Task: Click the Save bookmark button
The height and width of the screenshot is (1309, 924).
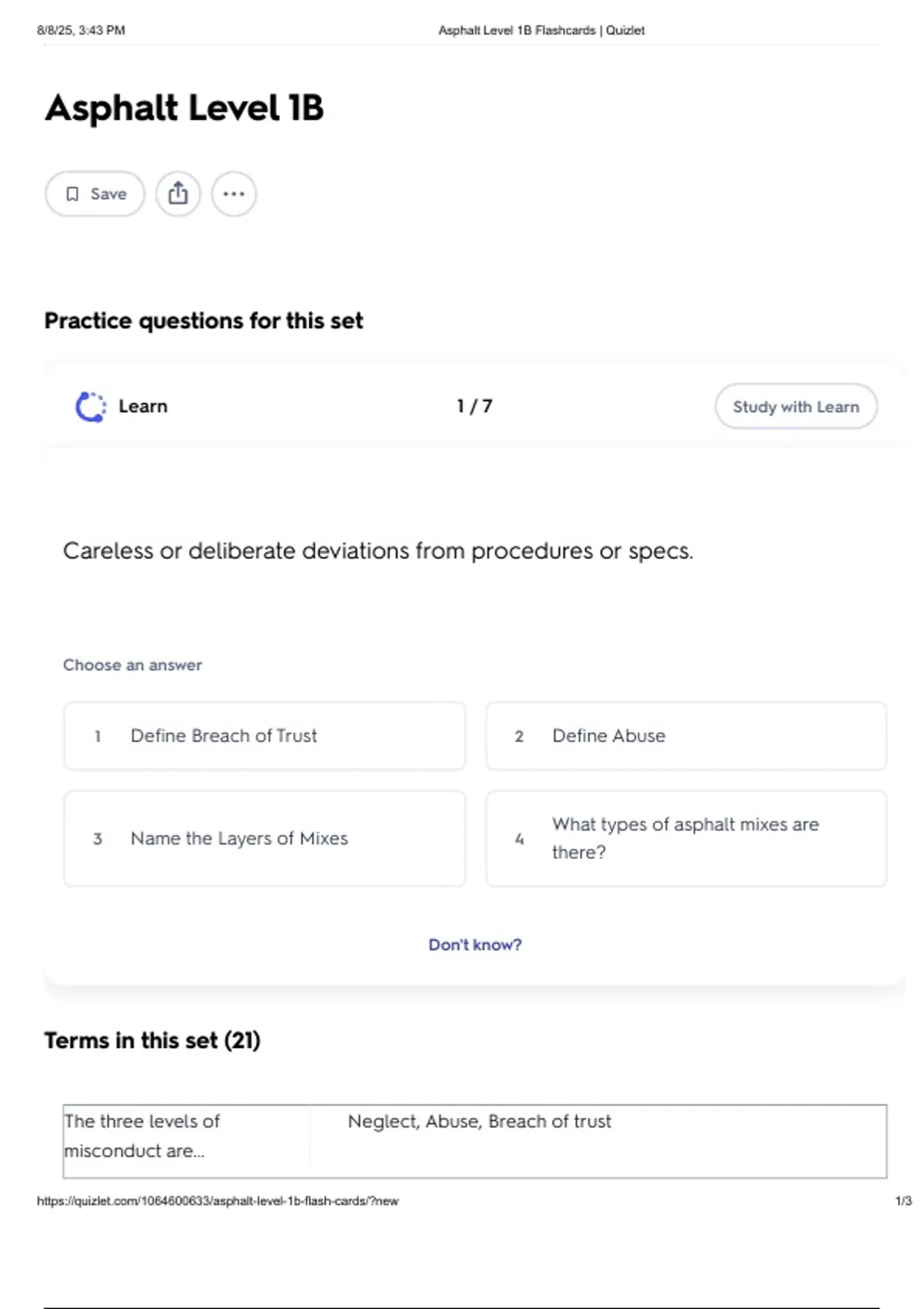Action: (95, 194)
